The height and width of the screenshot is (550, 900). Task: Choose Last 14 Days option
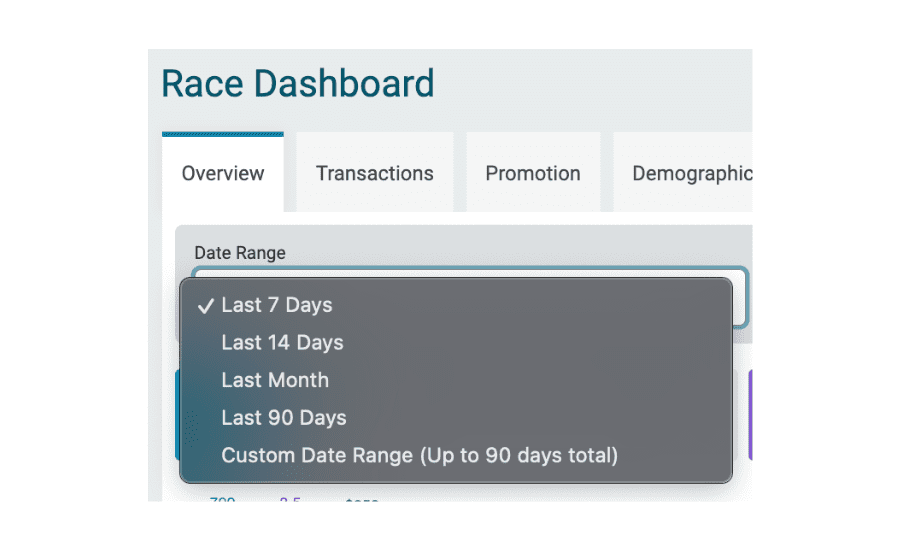click(456, 343)
